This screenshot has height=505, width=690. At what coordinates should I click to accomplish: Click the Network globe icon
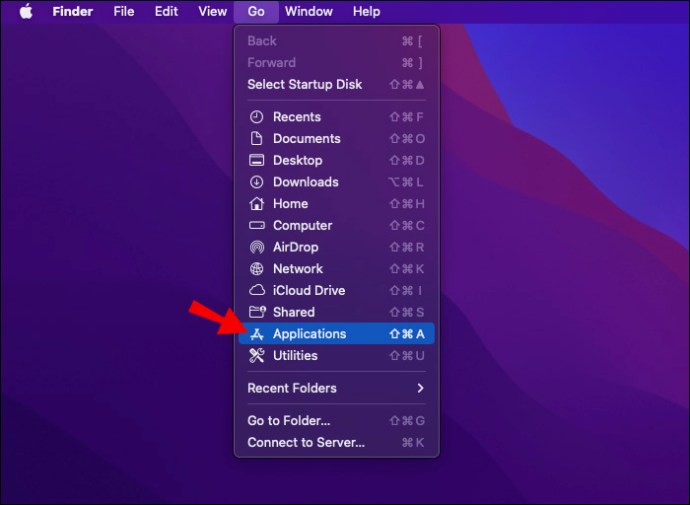tap(257, 269)
